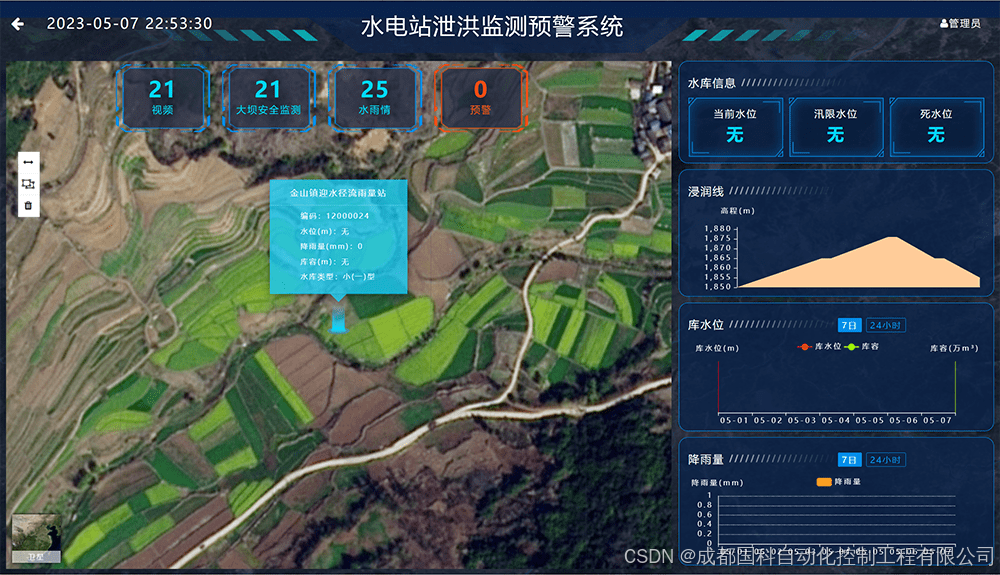Select 7日 tab in 降雨量 panel

coord(849,460)
